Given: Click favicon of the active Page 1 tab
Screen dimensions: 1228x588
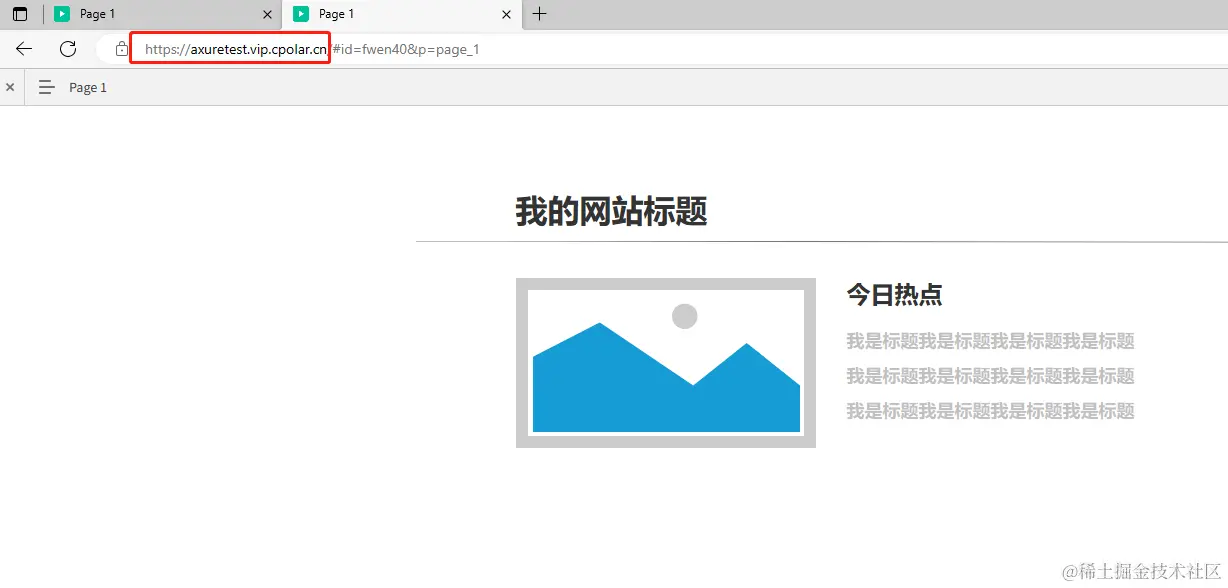Looking at the screenshot, I should pos(301,14).
